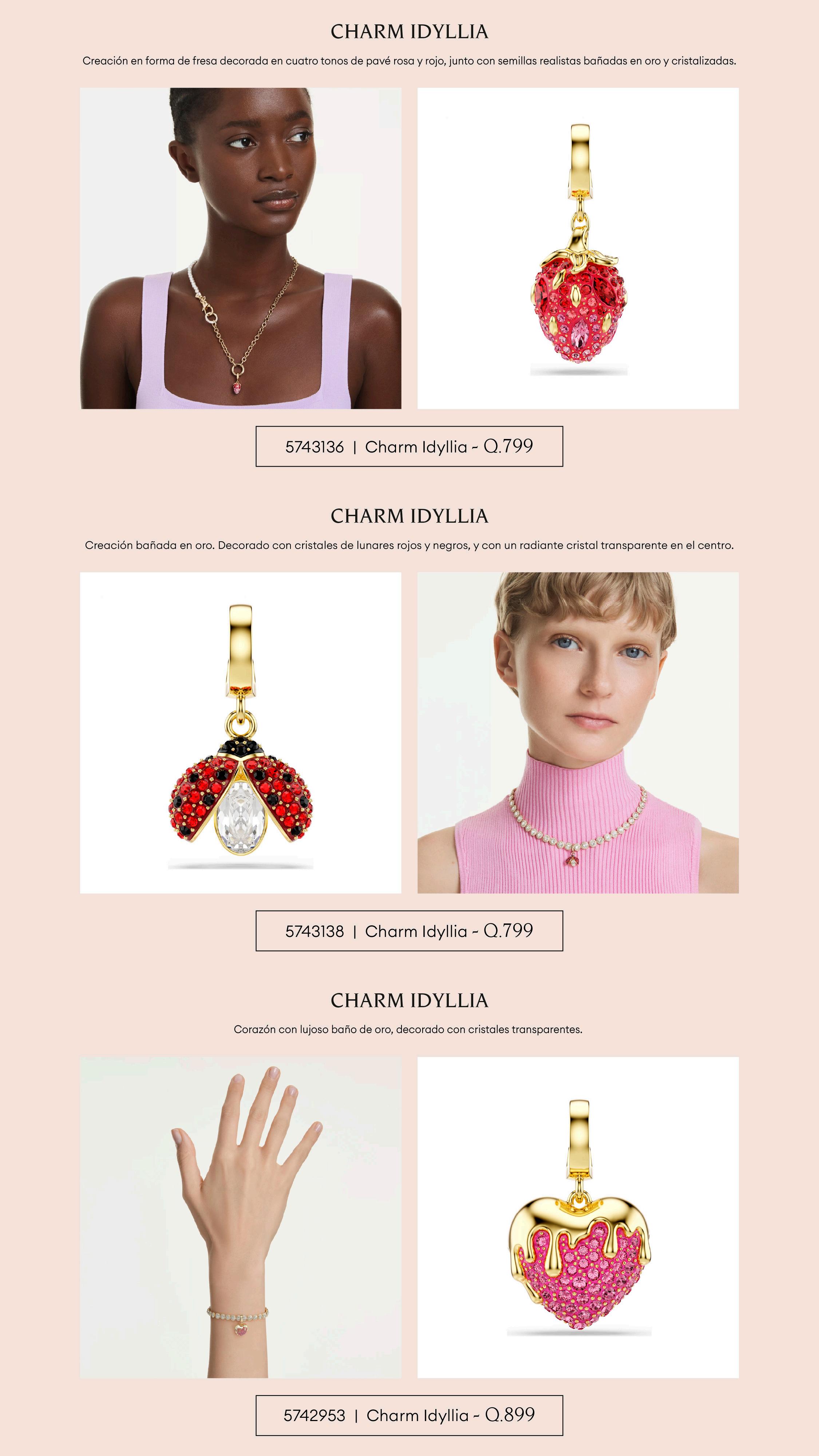The height and width of the screenshot is (1456, 819).
Task: Click the heart description about baño de oro
Action: coord(408,1030)
